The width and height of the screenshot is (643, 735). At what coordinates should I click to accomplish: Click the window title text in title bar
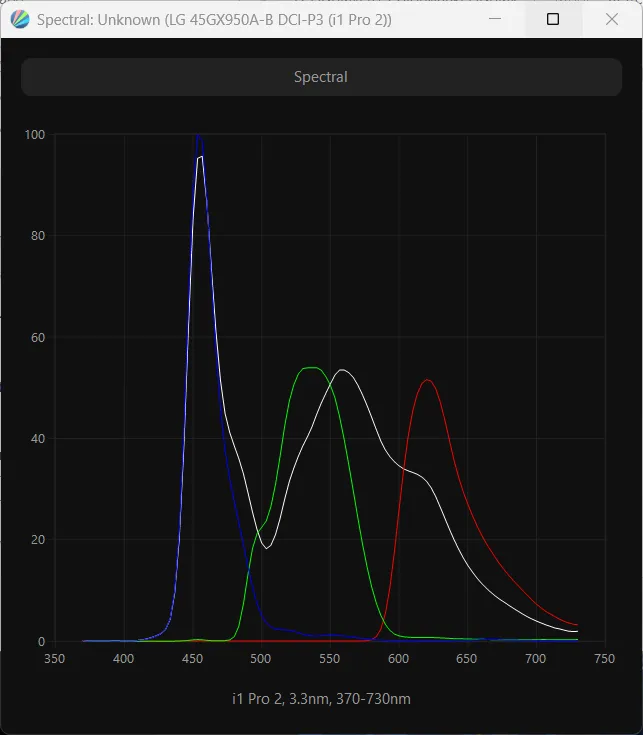pyautogui.click(x=214, y=19)
